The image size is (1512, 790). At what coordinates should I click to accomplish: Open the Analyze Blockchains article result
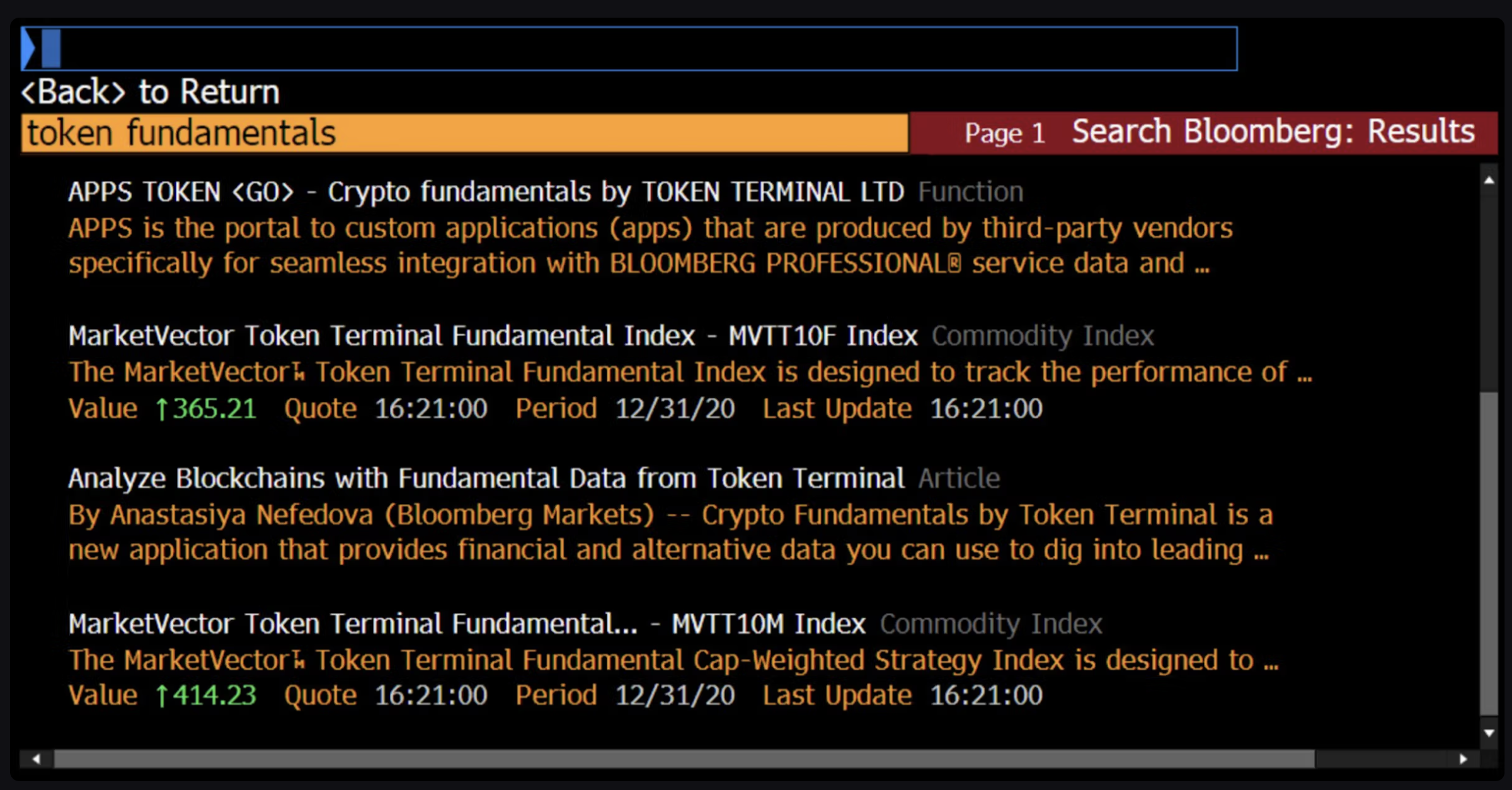[485, 479]
